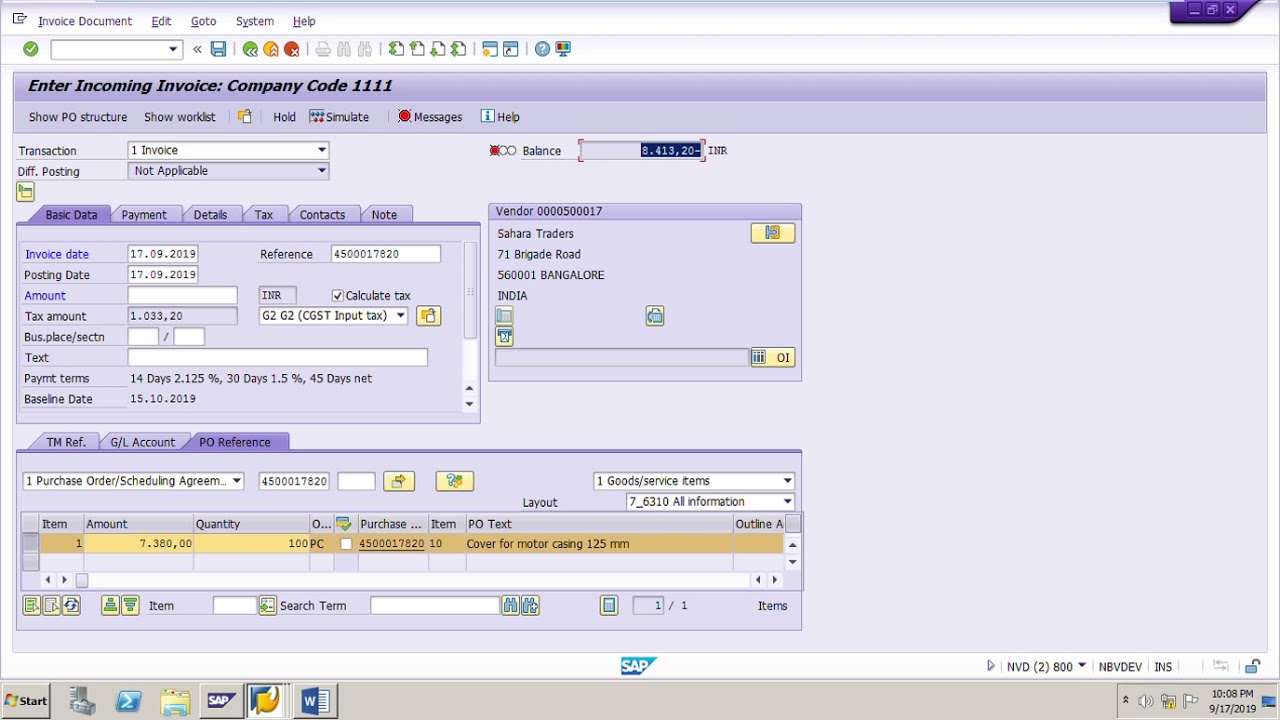The width and height of the screenshot is (1280, 720).
Task: Click the Hold button
Action: [284, 117]
